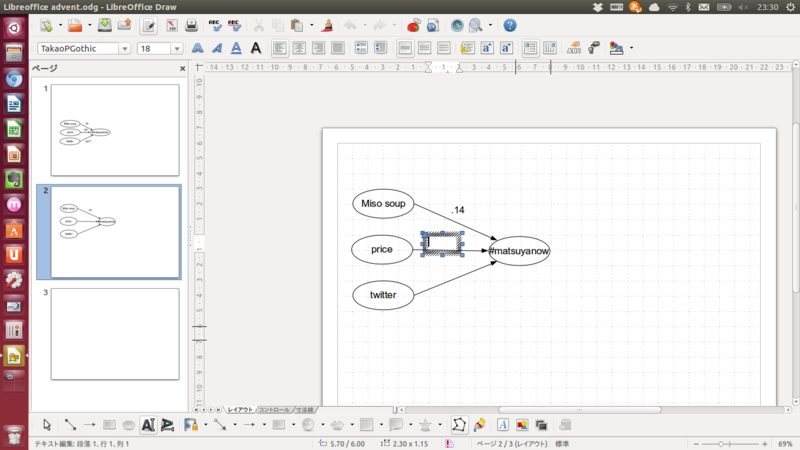
Task: Align text right
Action: 318,48
